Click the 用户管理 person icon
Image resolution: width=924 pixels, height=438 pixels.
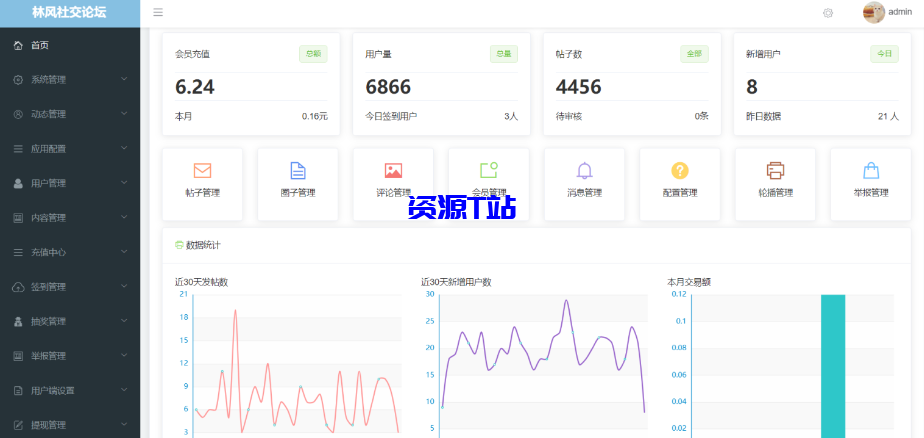(x=18, y=183)
